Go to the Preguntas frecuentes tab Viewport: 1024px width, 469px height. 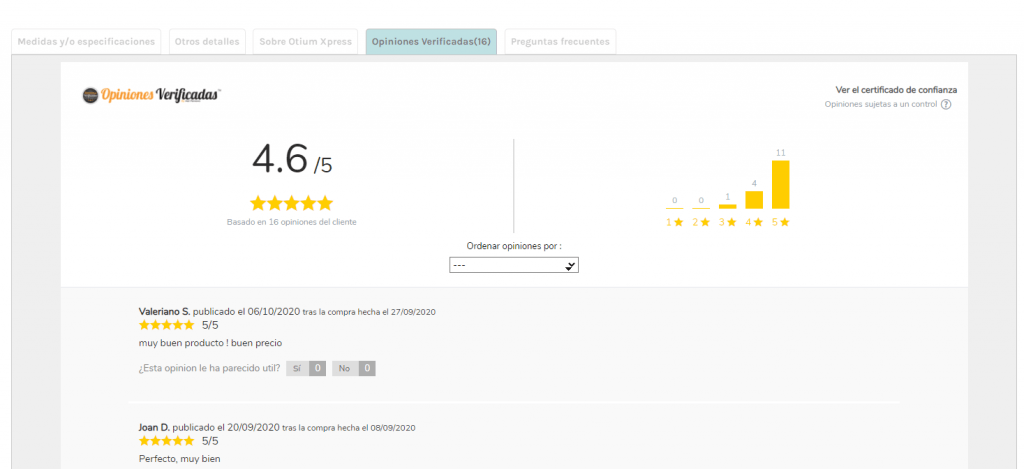(x=560, y=41)
